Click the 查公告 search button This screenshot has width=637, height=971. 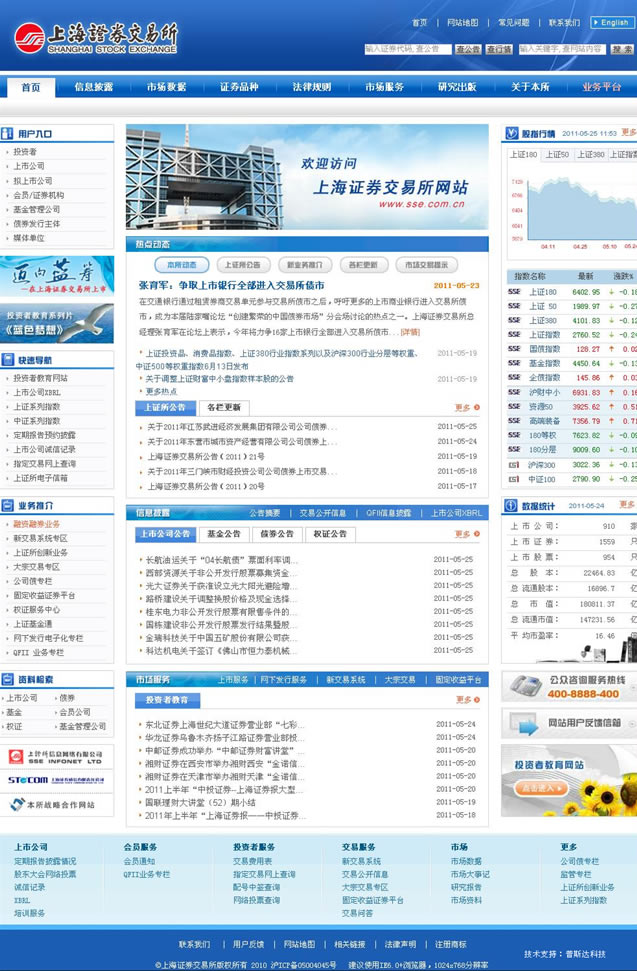(x=468, y=49)
